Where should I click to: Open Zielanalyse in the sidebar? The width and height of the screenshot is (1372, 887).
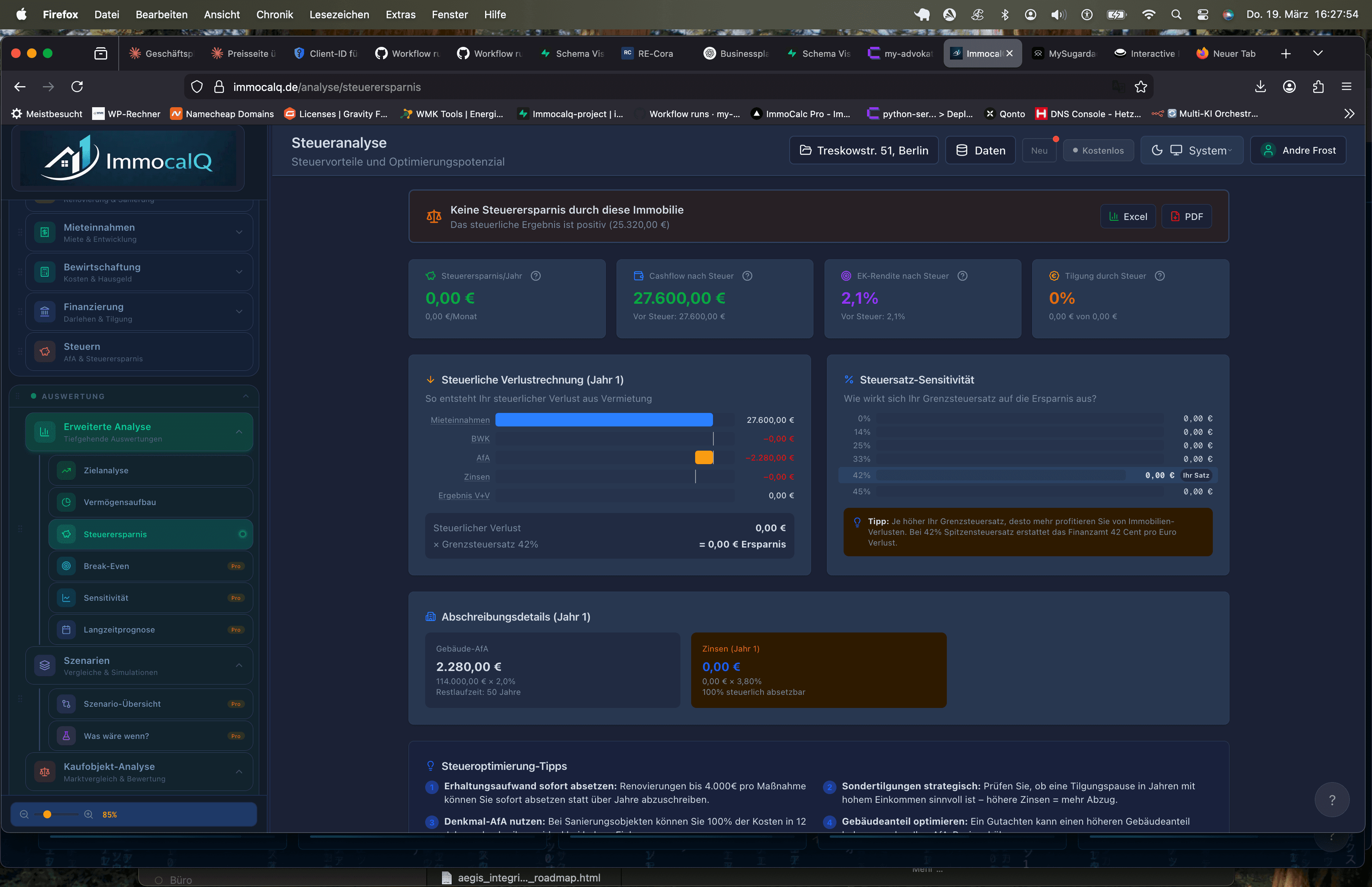tap(150, 470)
